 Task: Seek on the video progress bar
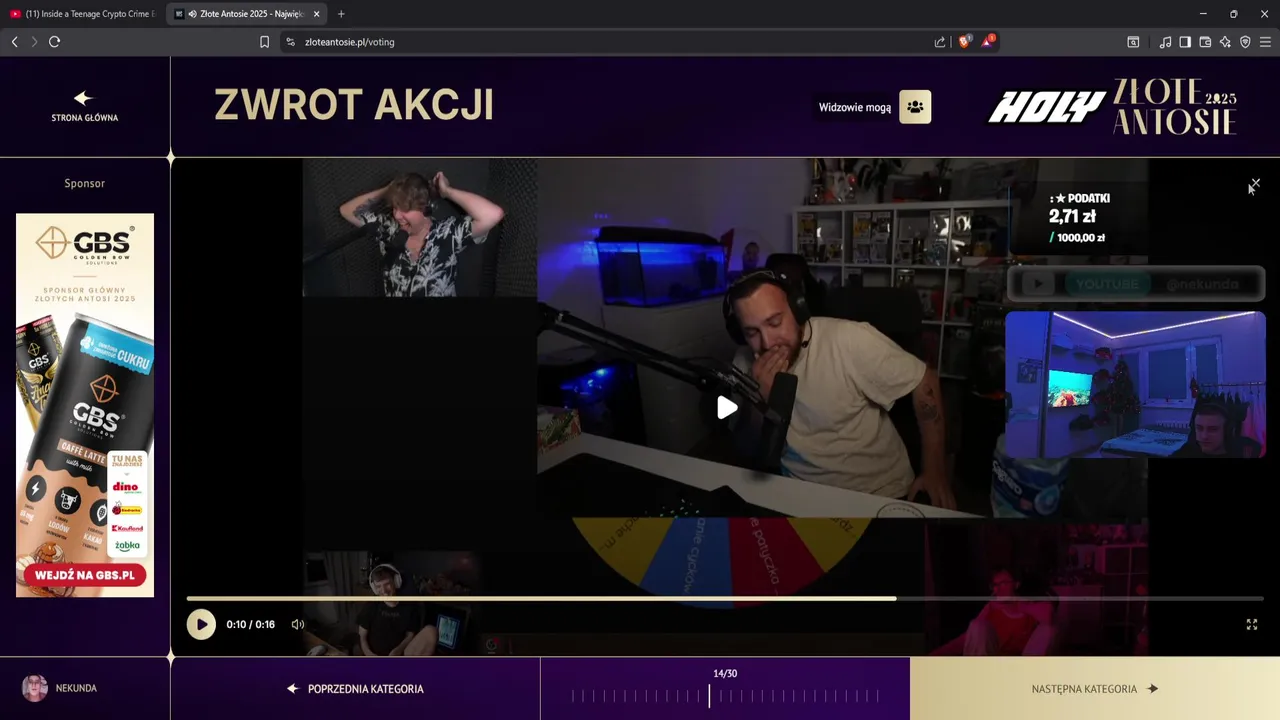(725, 598)
